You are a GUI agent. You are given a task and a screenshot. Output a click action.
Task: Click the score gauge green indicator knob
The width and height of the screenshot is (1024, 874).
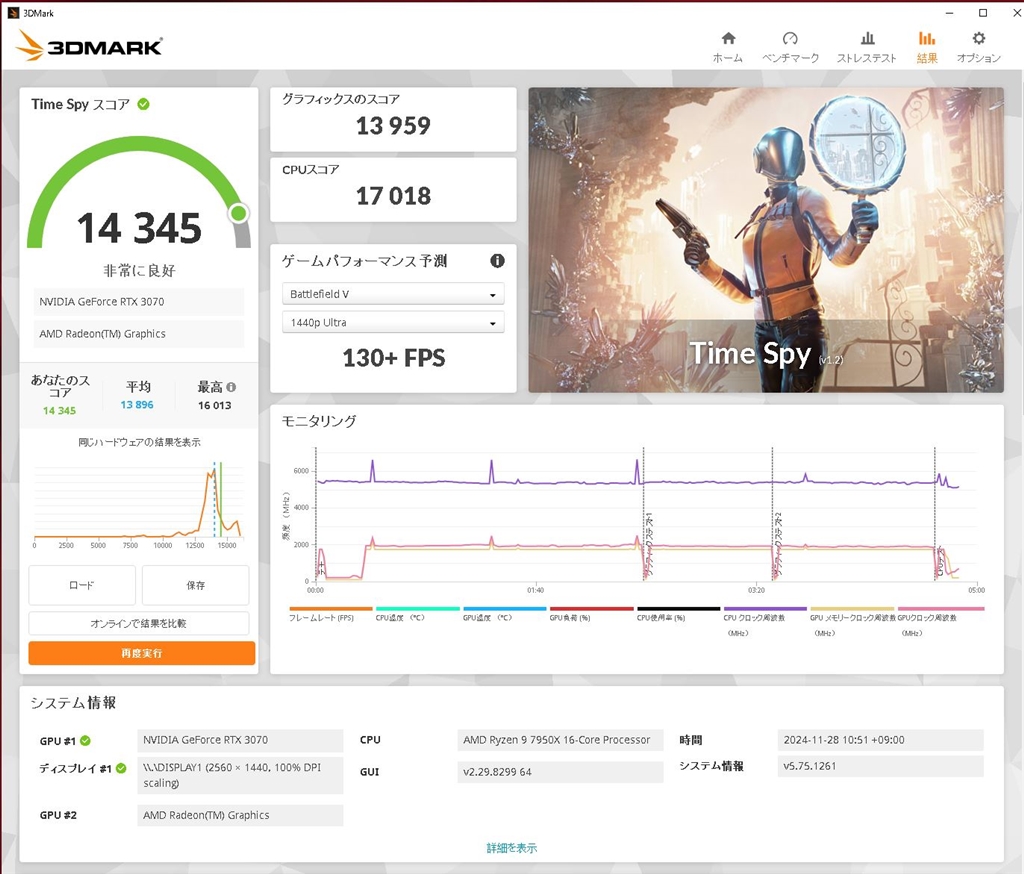click(239, 213)
